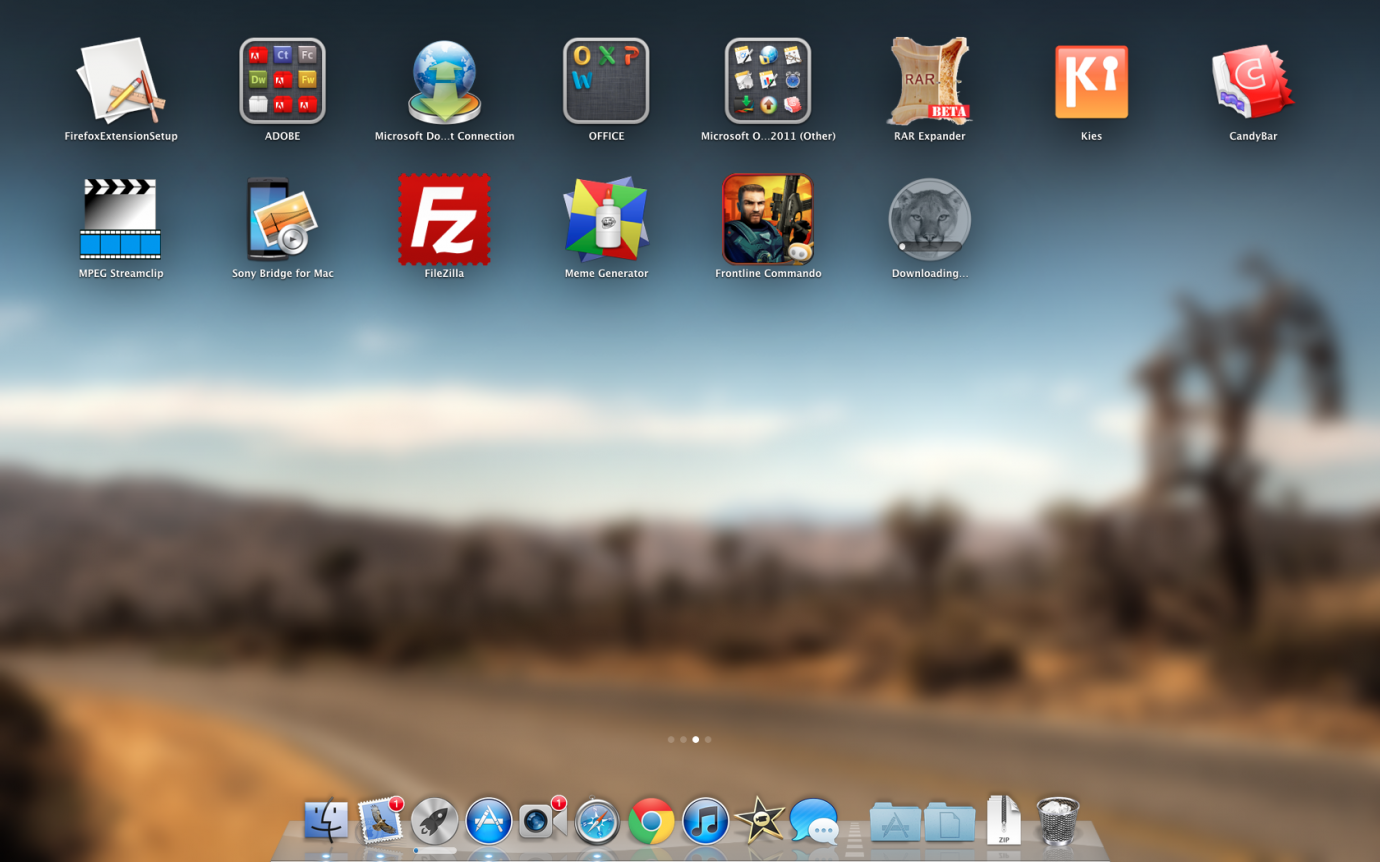1380x862 pixels.
Task: Go to the first Launchpad page dot
Action: pos(670,740)
